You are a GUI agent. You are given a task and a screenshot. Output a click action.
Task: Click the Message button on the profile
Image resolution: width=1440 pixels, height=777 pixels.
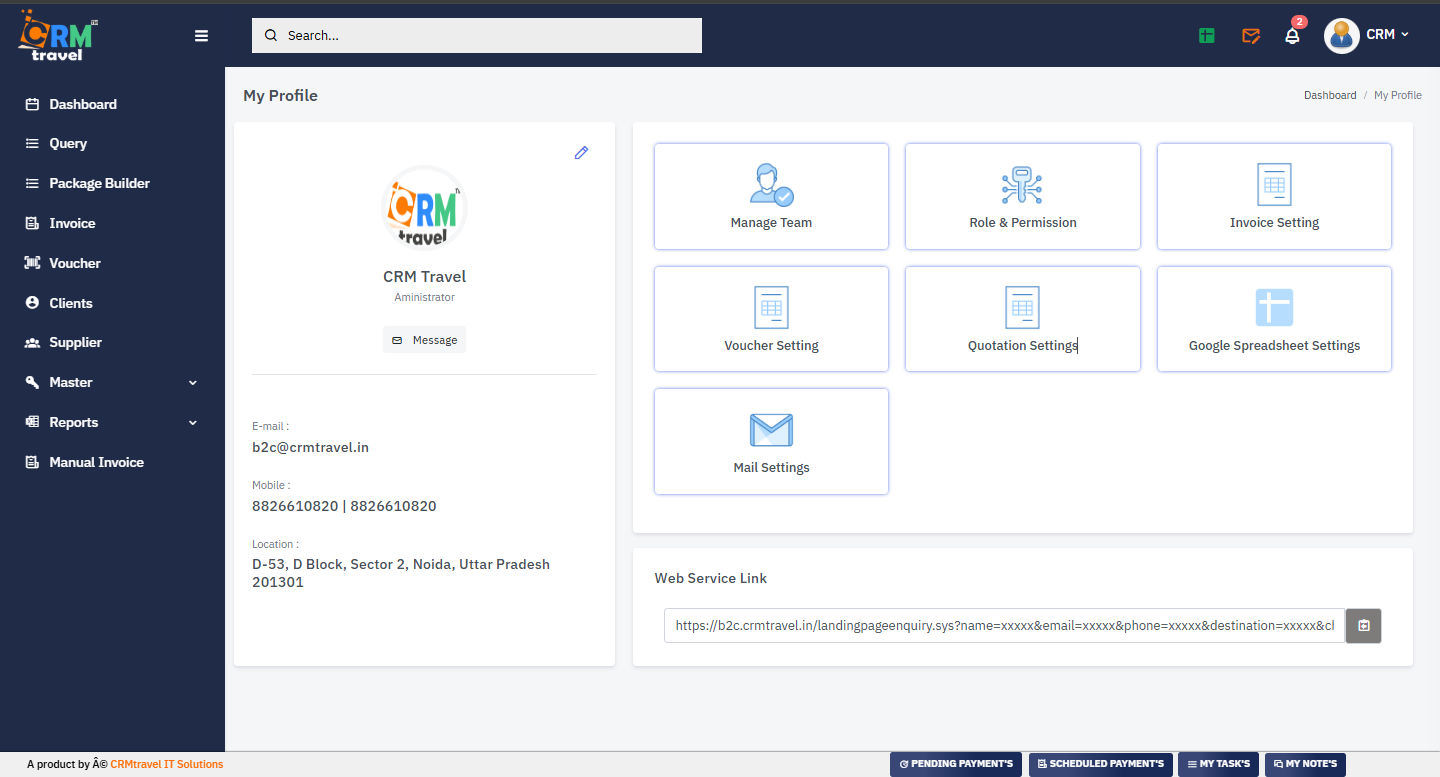click(x=424, y=339)
